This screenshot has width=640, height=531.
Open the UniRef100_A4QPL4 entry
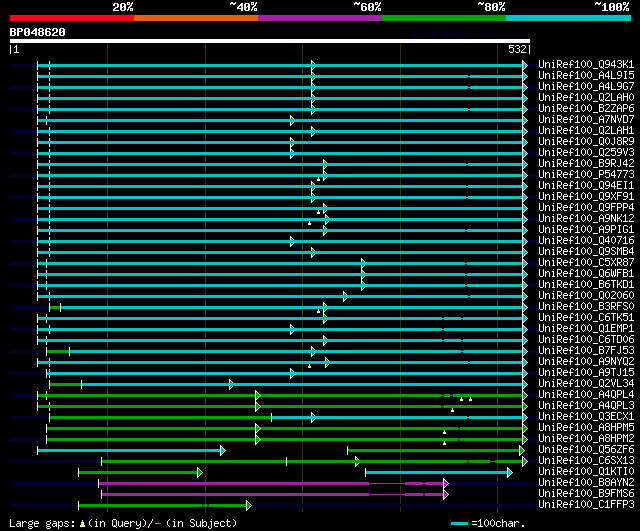586,394
